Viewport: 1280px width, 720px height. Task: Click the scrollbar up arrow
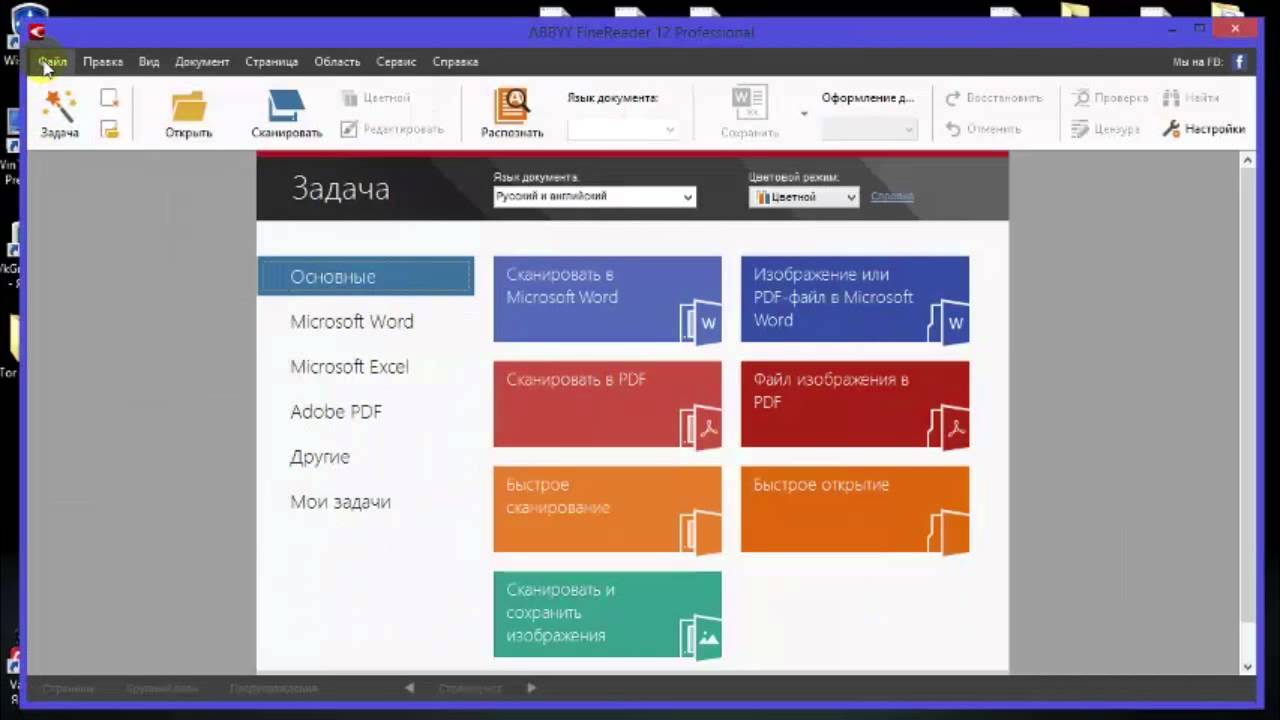pos(1247,160)
